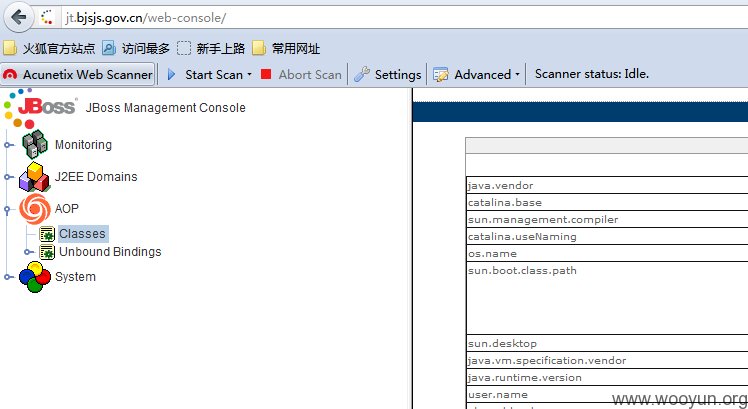The width and height of the screenshot is (748, 409).
Task: Click the loading site icon in the address bar
Action: coord(47,18)
